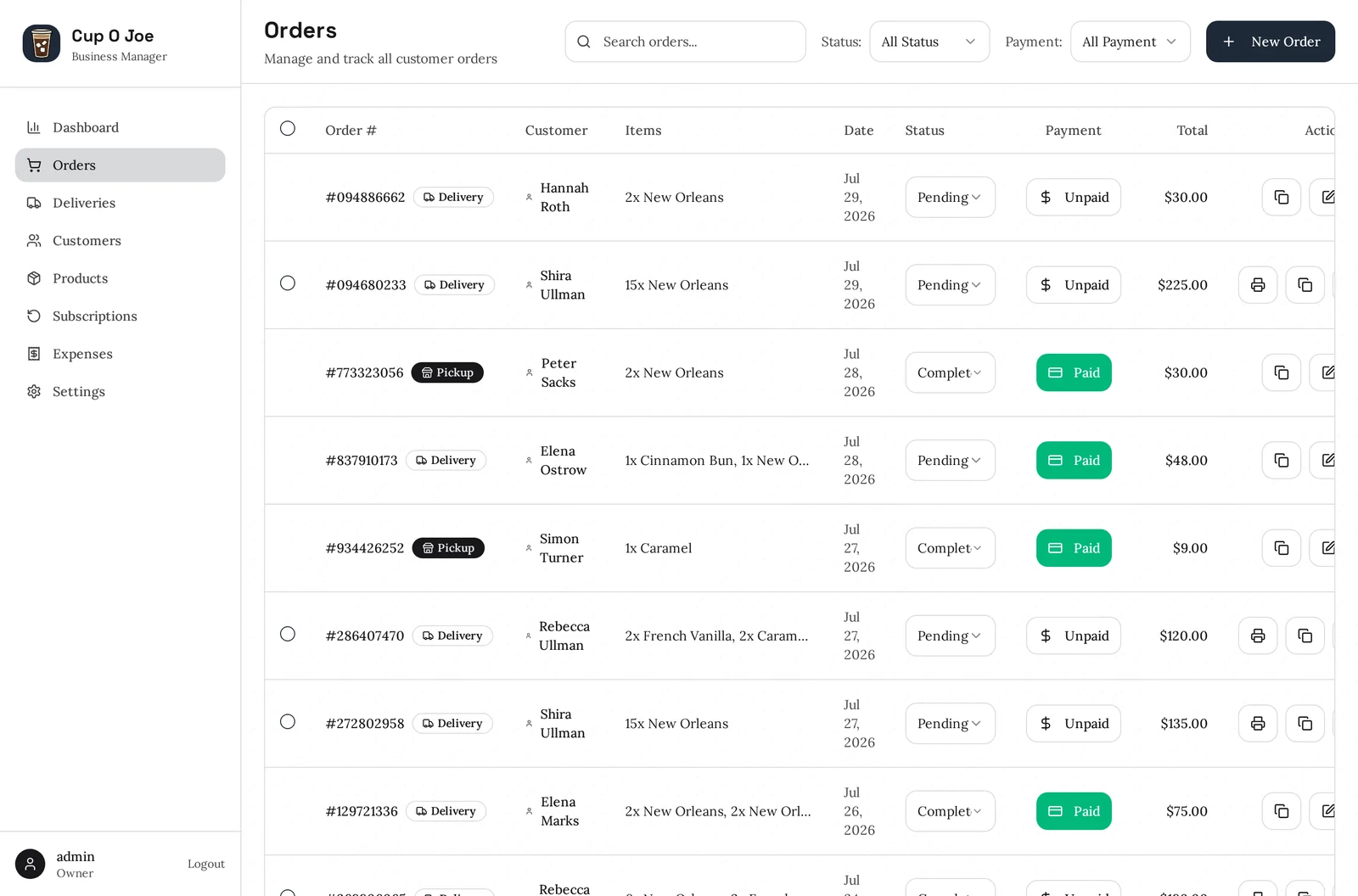Navigate to Products
1358x896 pixels.
point(120,278)
